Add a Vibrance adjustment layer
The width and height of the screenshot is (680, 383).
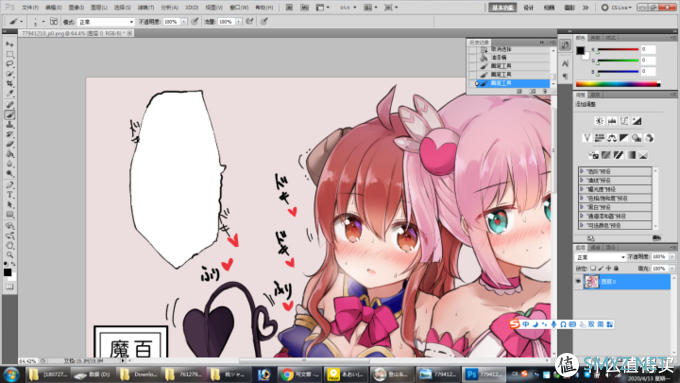tap(587, 138)
